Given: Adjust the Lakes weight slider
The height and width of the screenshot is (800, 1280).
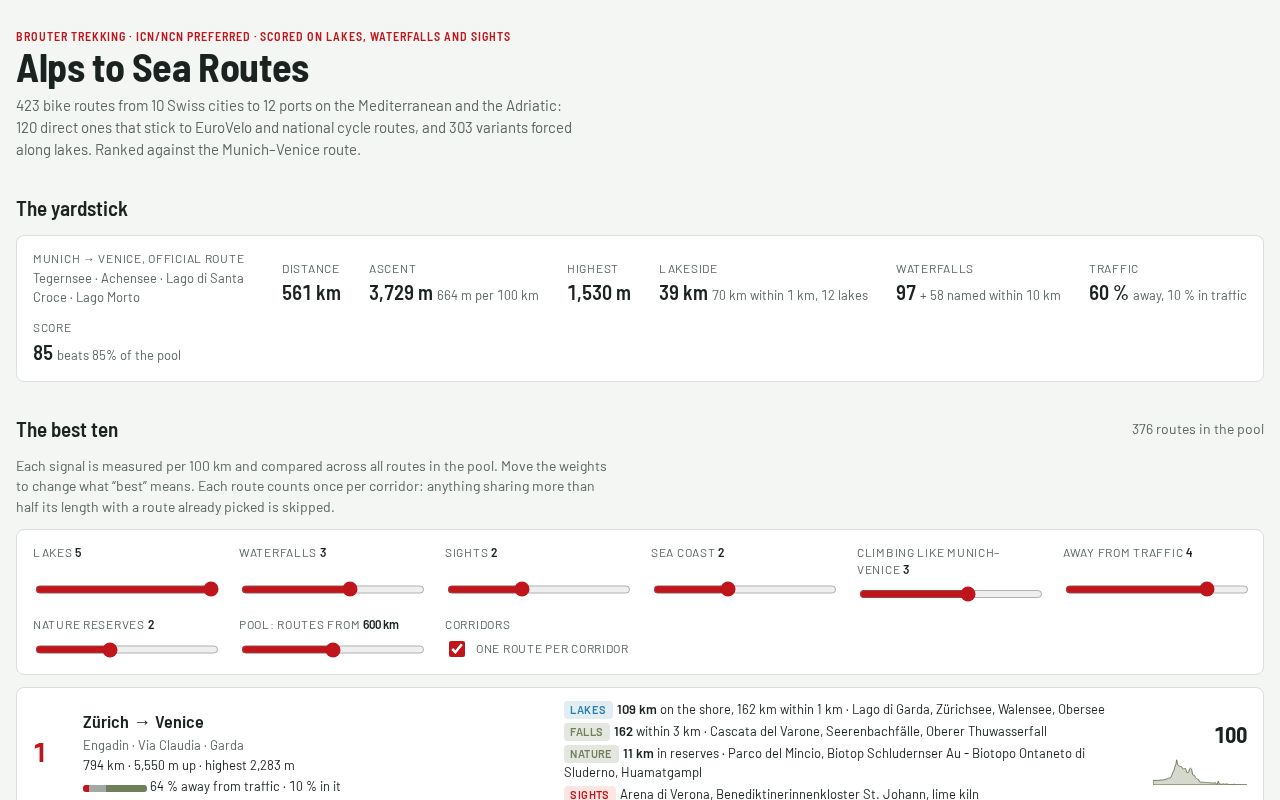Looking at the screenshot, I should click(126, 589).
